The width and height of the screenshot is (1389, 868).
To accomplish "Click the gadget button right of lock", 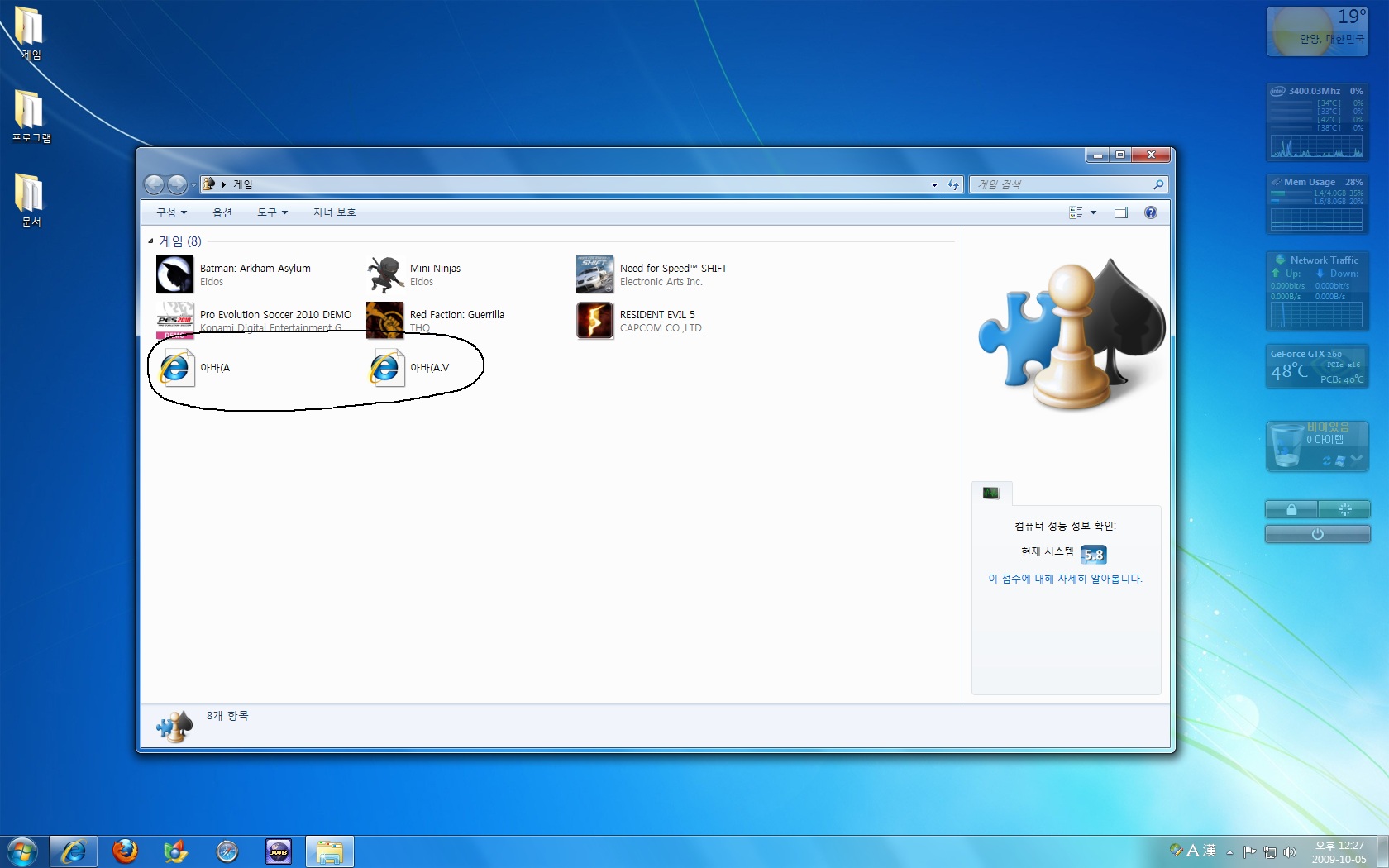I will 1344,509.
